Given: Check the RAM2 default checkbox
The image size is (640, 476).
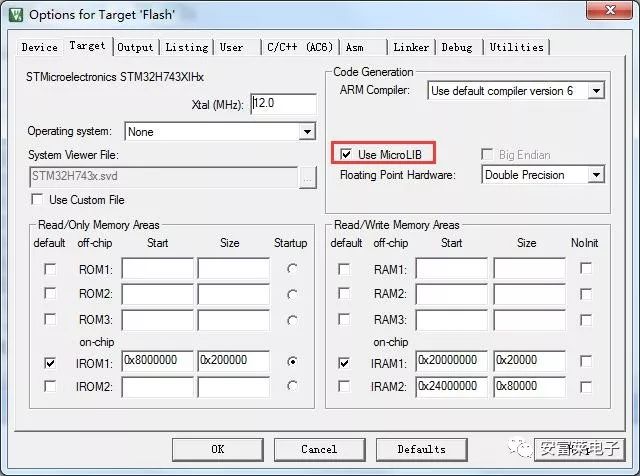Looking at the screenshot, I should 344,294.
